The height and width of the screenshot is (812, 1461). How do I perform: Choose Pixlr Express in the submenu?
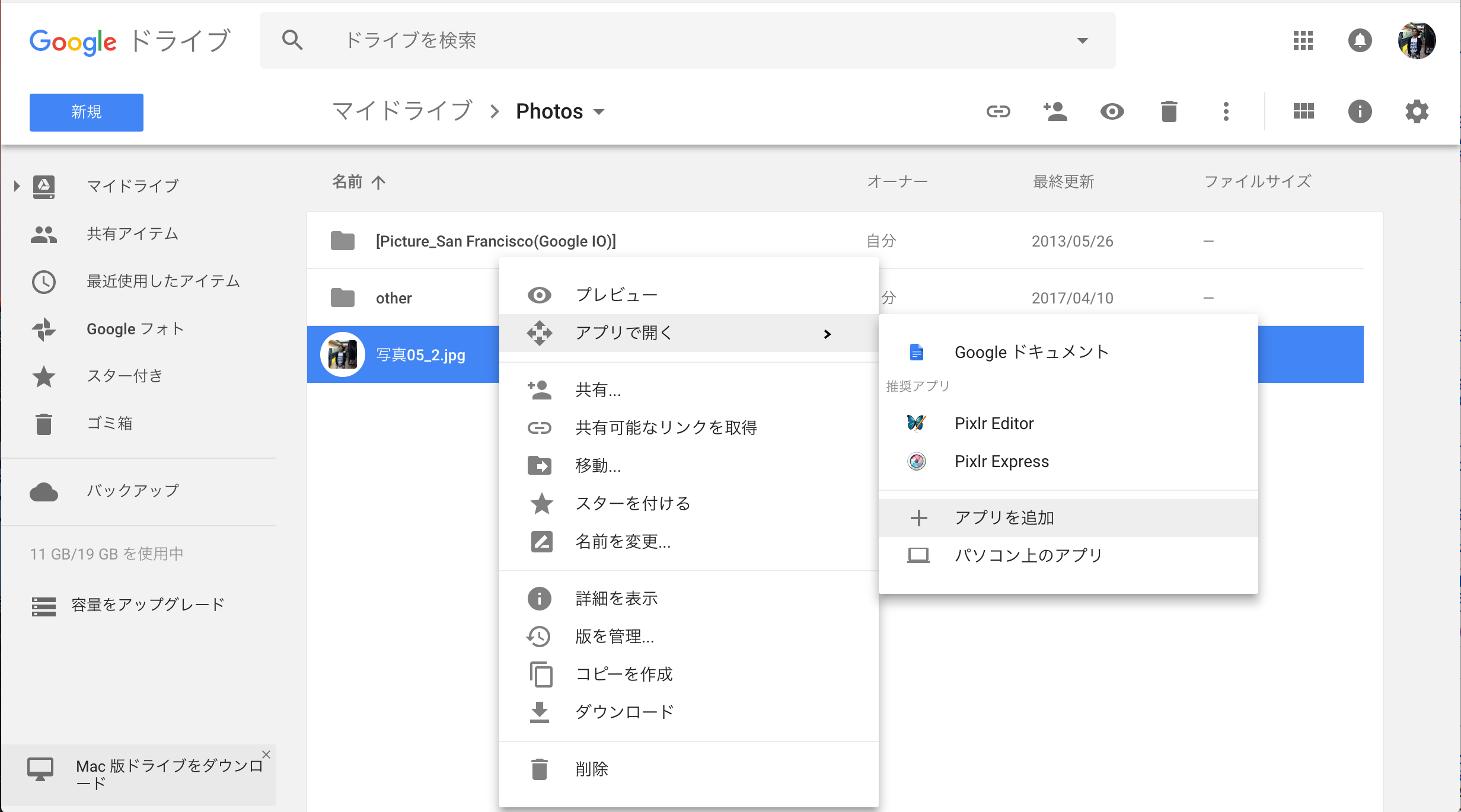[1068, 461]
